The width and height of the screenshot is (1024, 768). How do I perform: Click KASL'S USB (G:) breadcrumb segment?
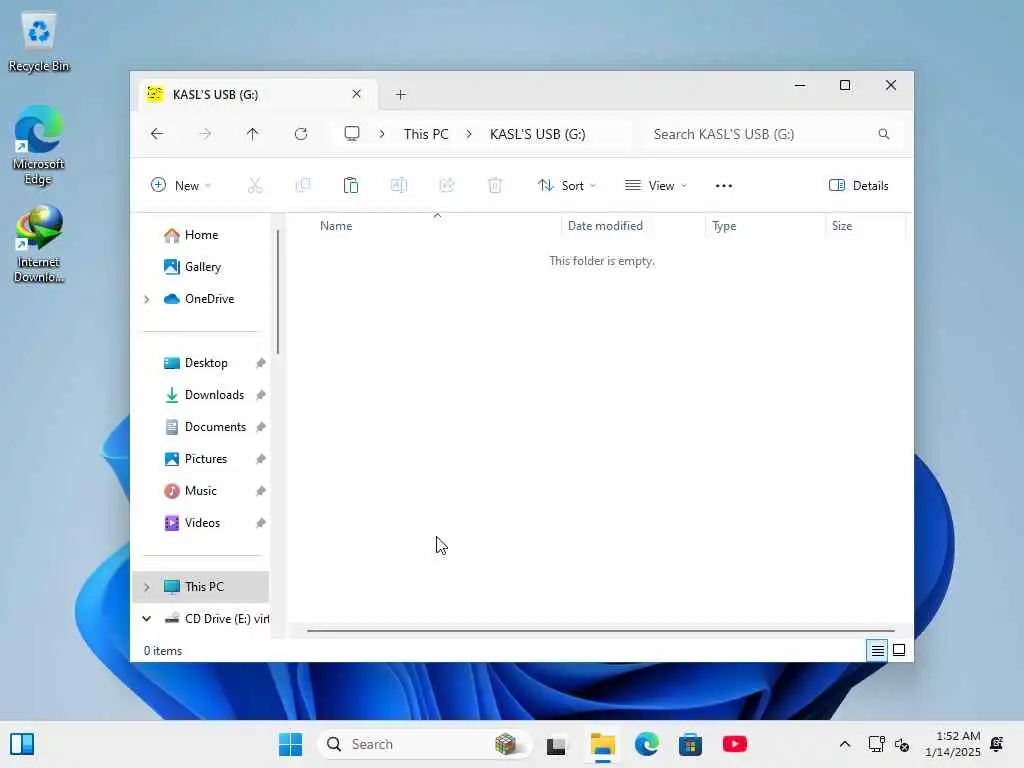(537, 134)
